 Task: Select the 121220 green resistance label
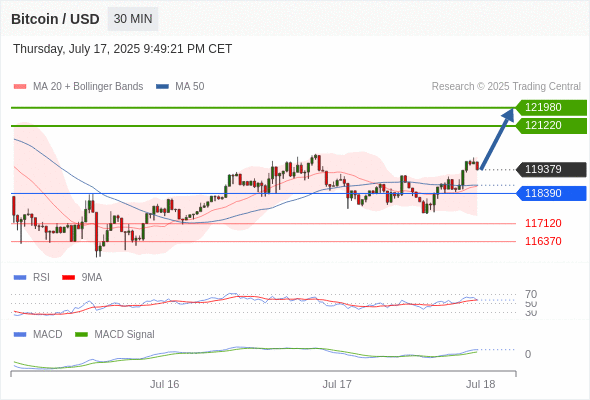click(551, 126)
